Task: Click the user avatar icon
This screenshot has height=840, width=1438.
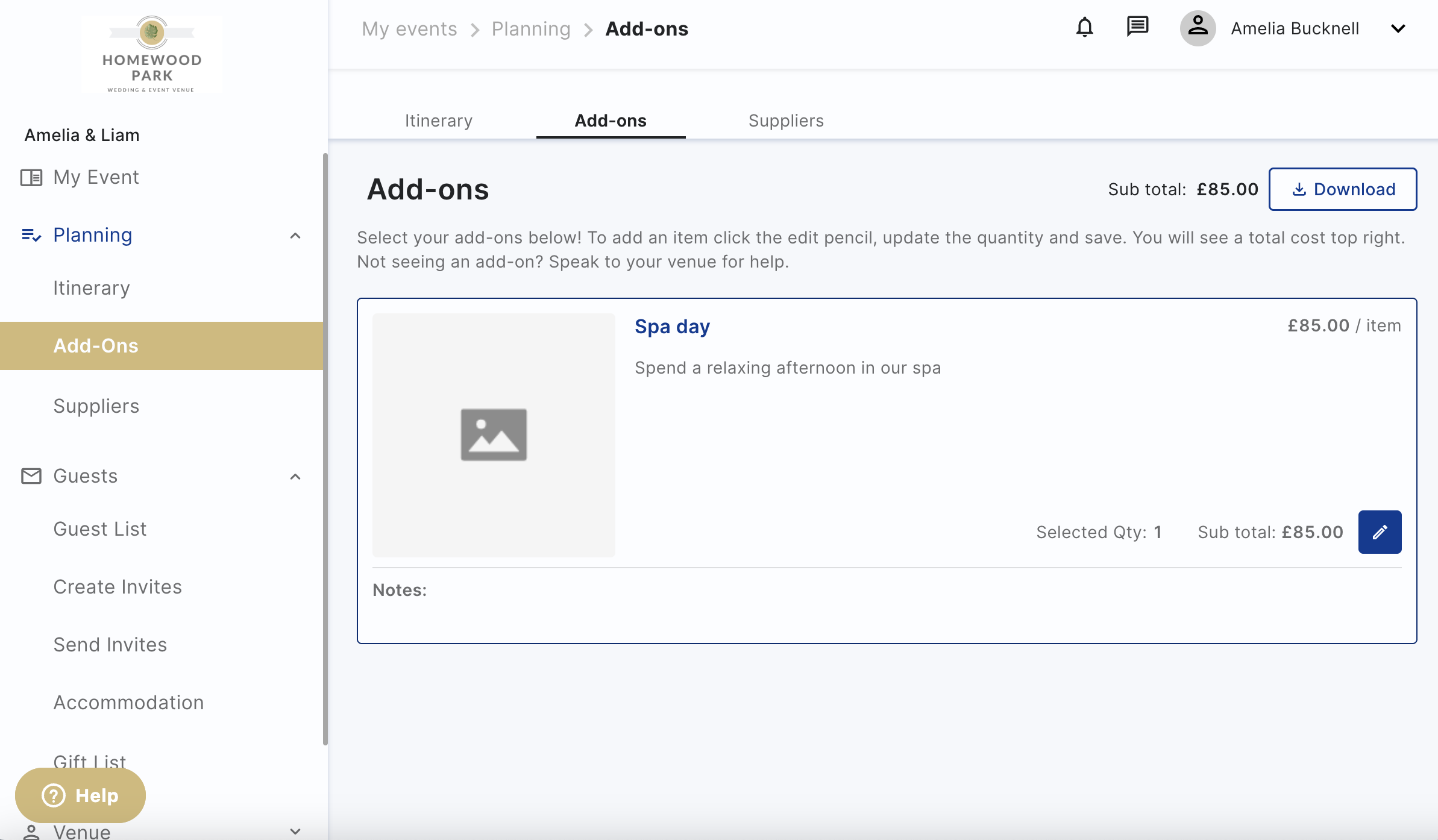Action: tap(1198, 28)
